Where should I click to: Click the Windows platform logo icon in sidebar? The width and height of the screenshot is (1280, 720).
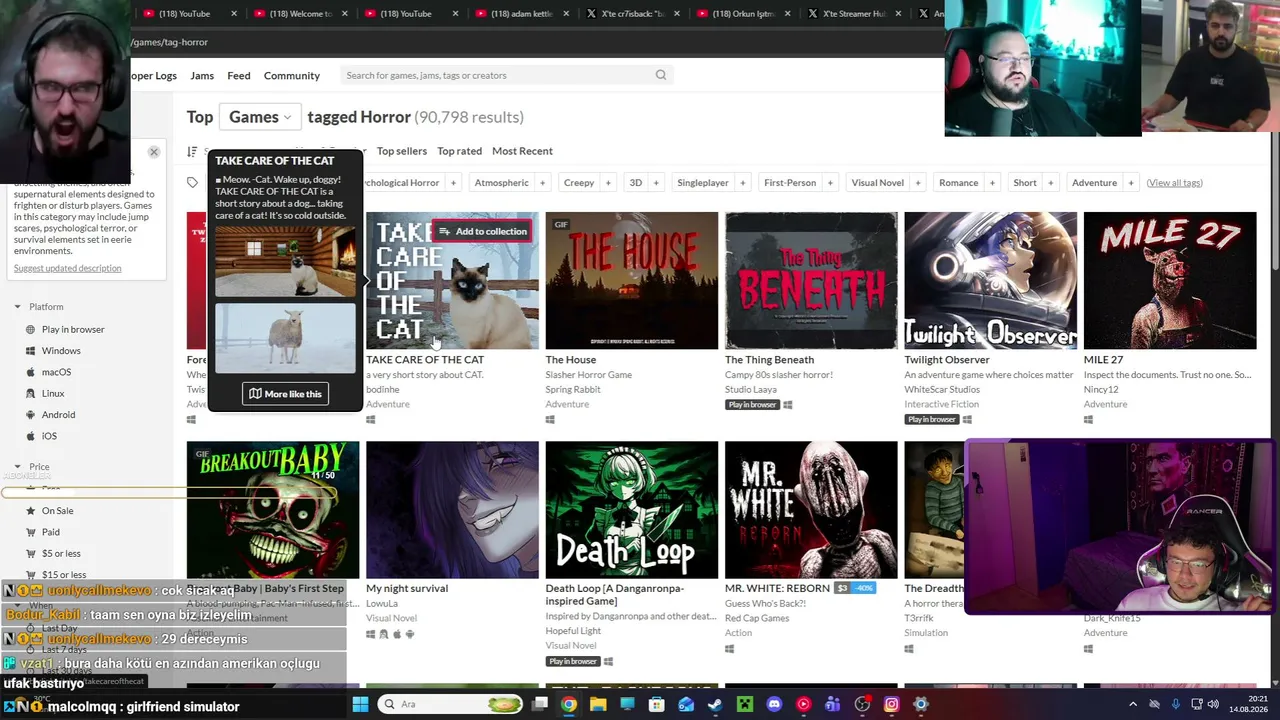click(x=31, y=351)
